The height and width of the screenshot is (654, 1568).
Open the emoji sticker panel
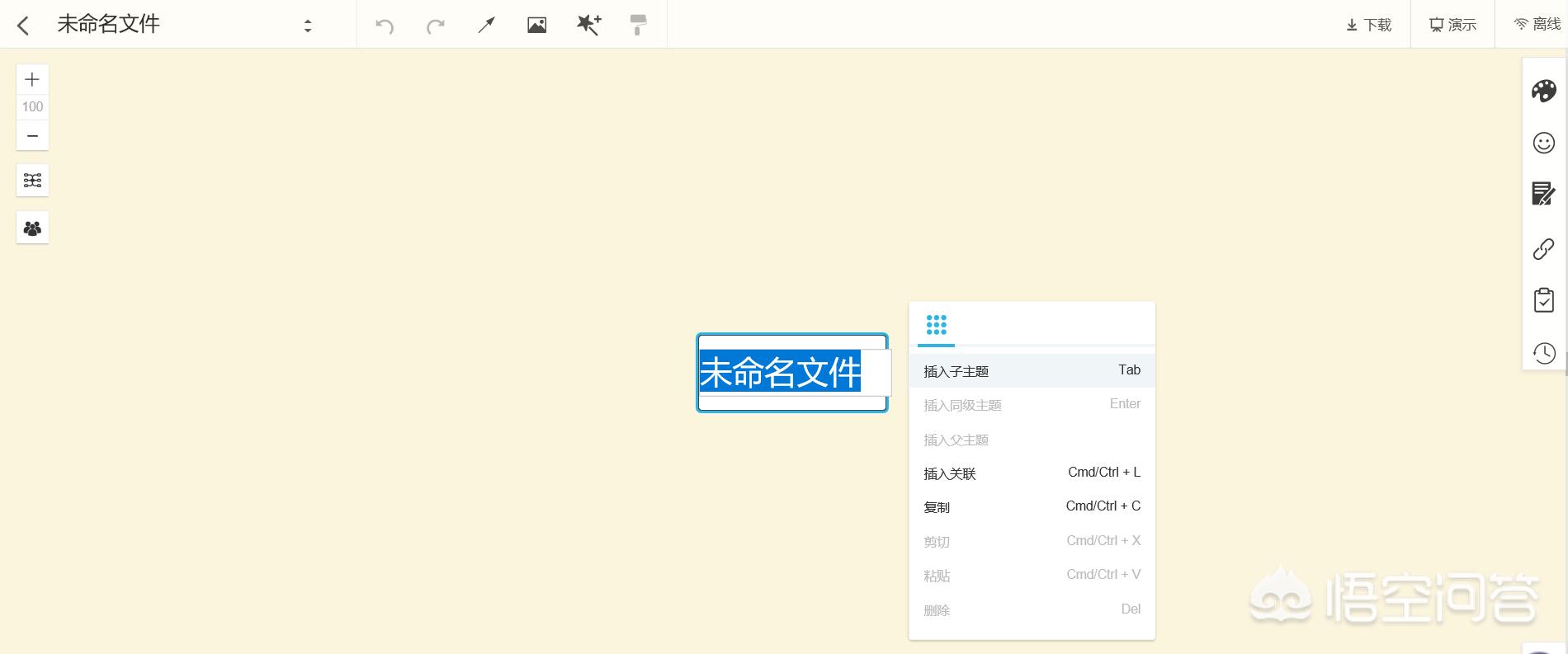[1543, 143]
